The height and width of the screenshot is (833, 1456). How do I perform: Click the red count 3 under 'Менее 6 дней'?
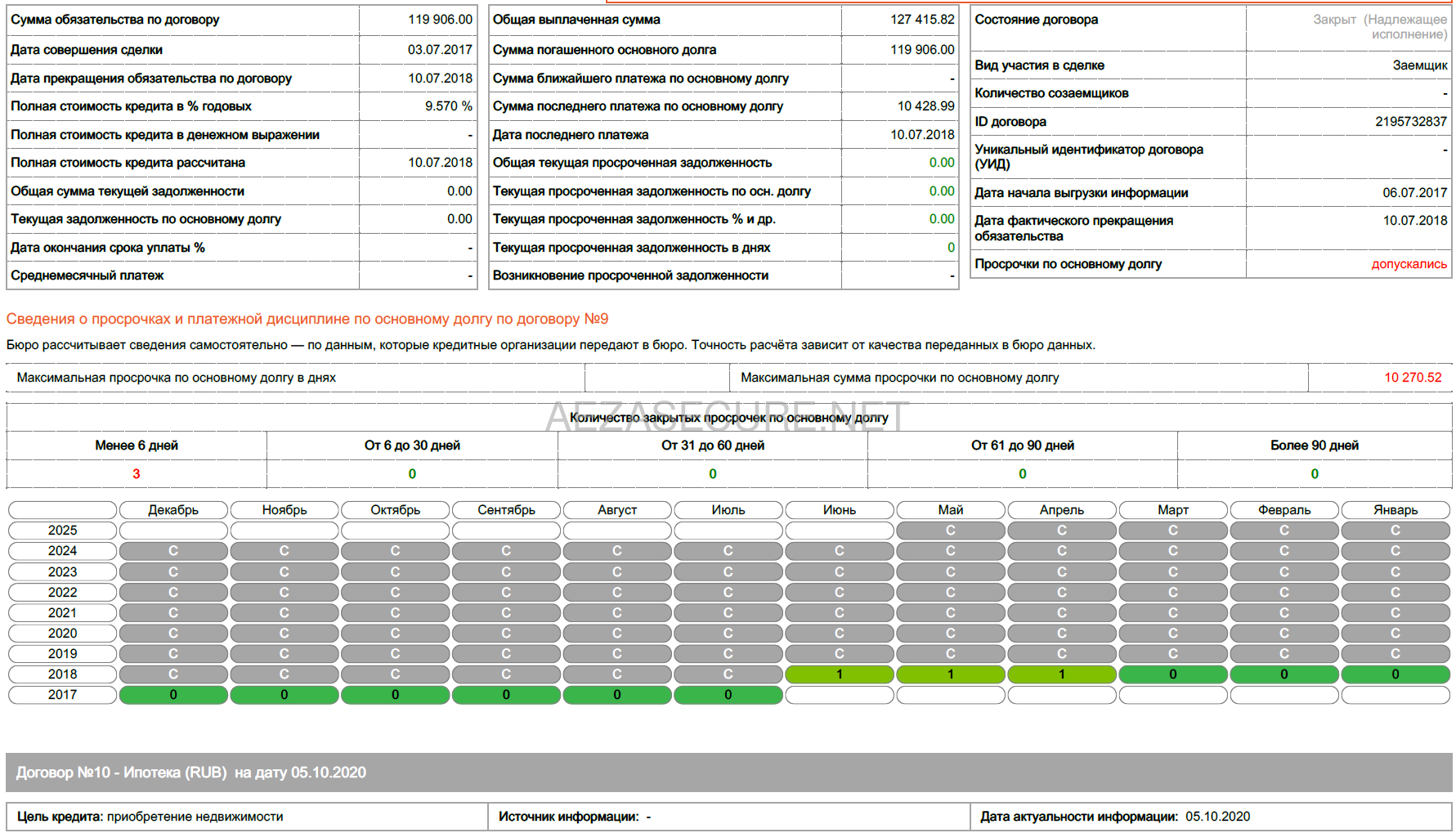click(x=137, y=474)
